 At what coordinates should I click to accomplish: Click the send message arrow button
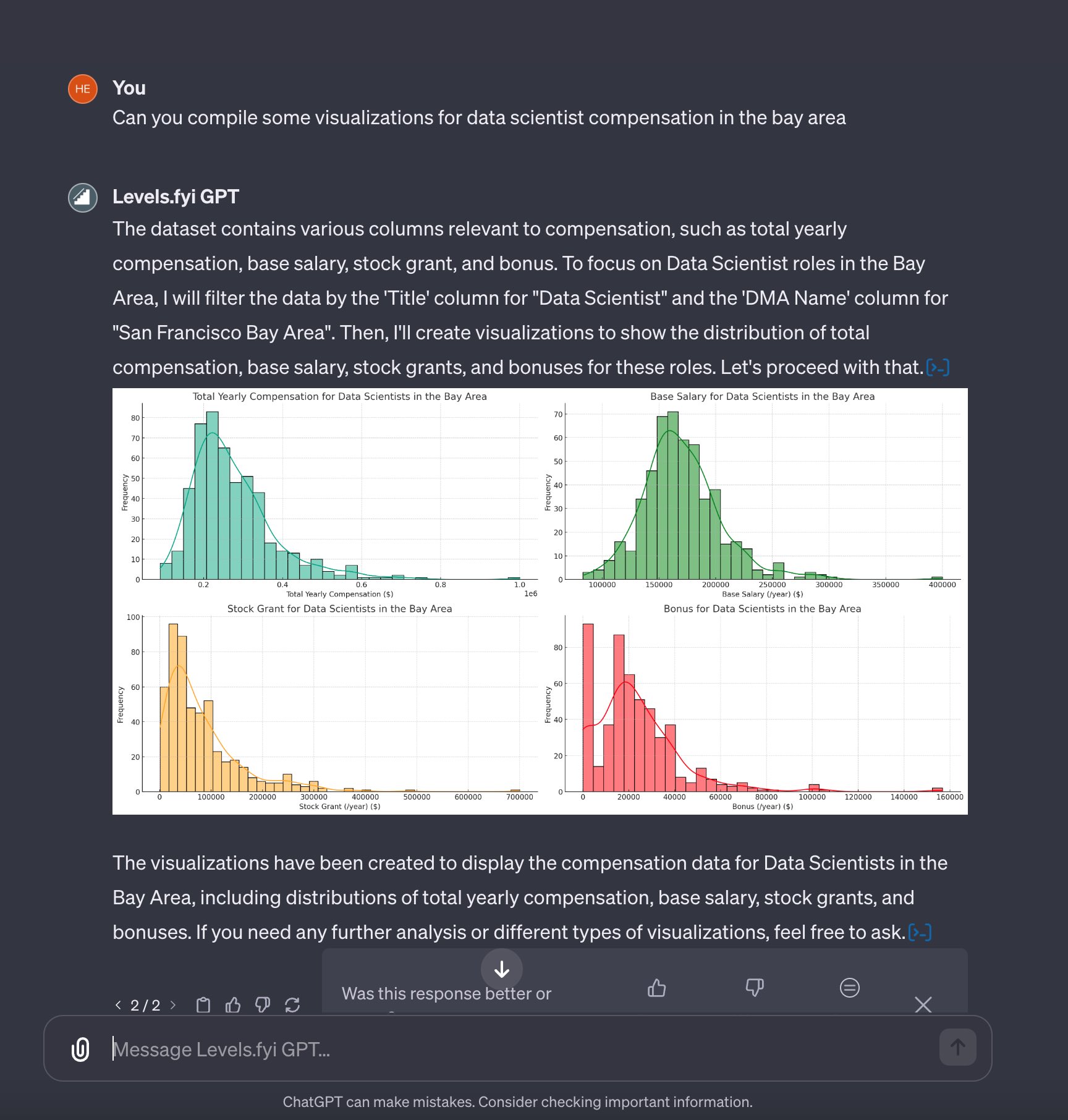(x=957, y=1047)
